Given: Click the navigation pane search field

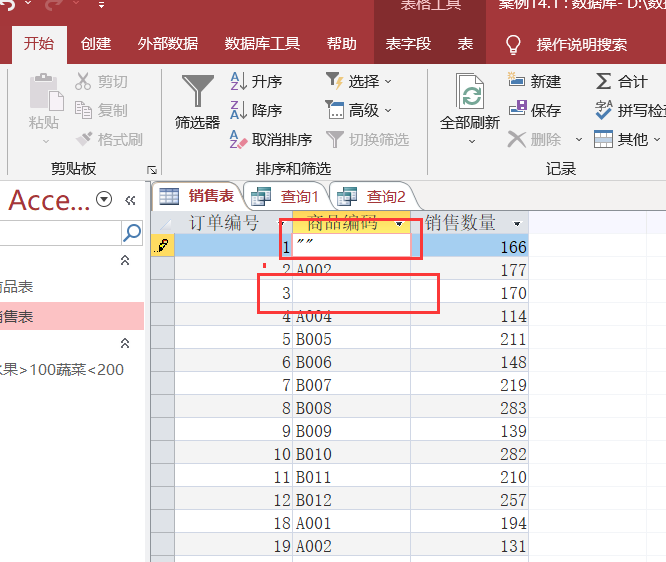Looking at the screenshot, I should 59,232.
